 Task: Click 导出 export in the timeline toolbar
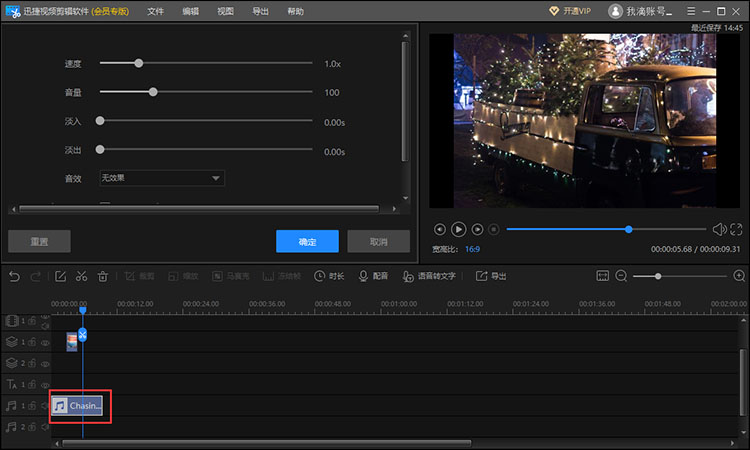click(491, 276)
